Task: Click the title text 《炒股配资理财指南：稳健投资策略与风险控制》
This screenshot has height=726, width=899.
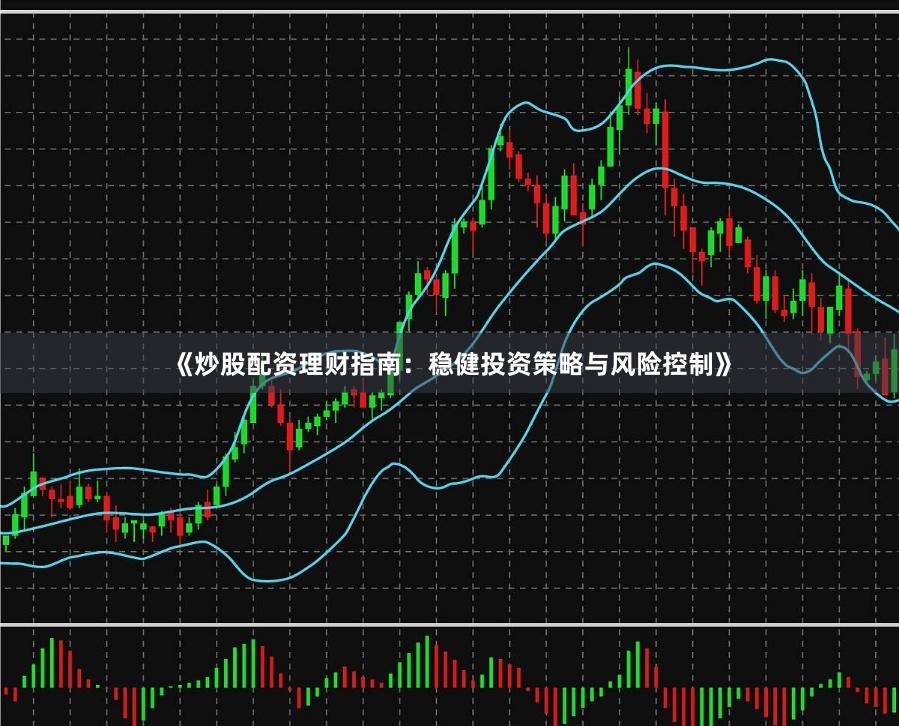Action: click(x=454, y=364)
